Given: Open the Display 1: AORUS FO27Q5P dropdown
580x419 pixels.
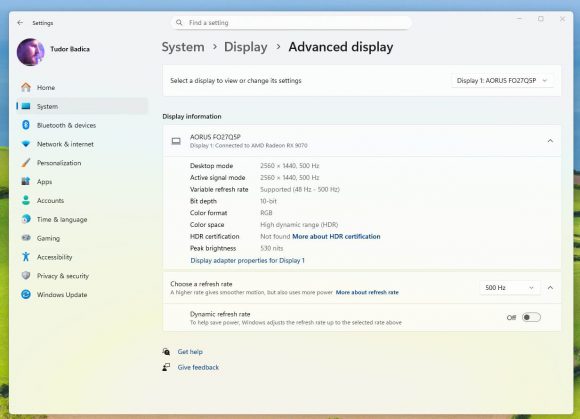Looking at the screenshot, I should tap(502, 81).
